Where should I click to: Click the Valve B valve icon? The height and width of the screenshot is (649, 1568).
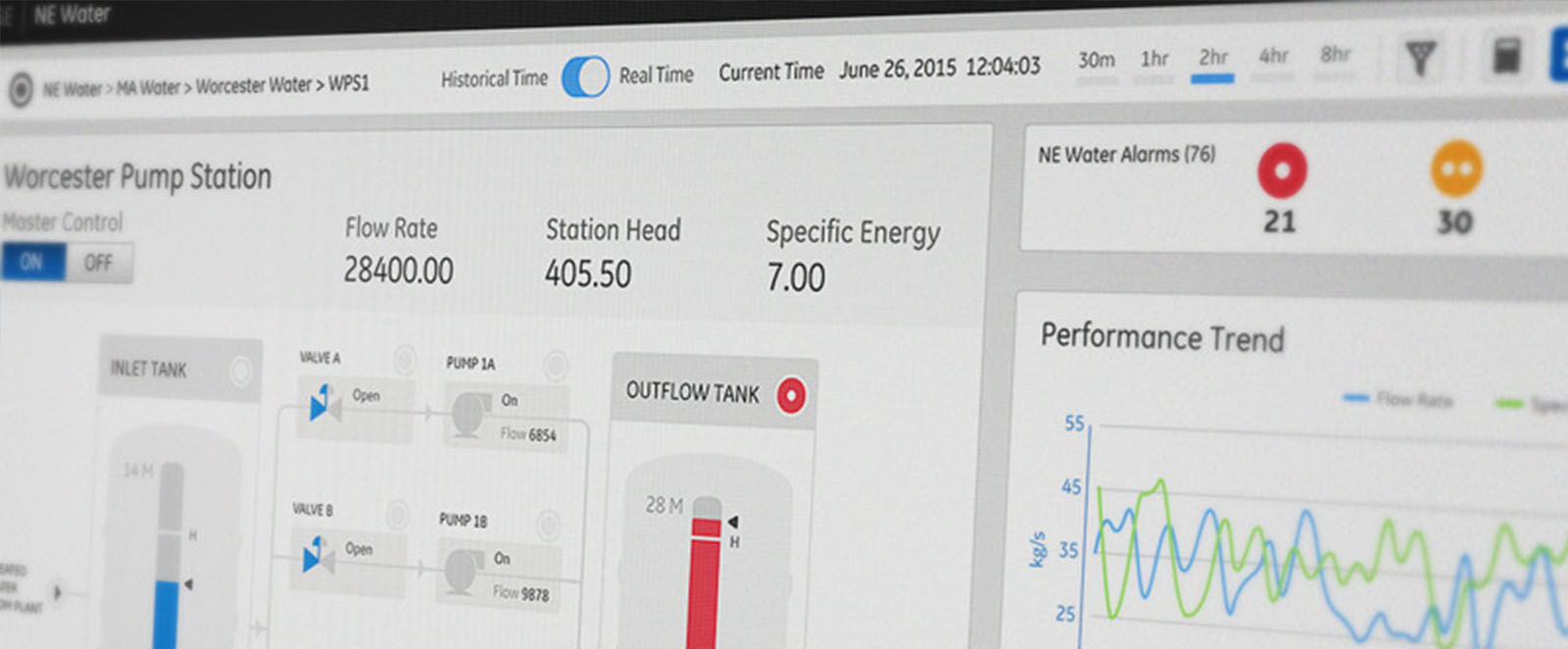point(318,555)
